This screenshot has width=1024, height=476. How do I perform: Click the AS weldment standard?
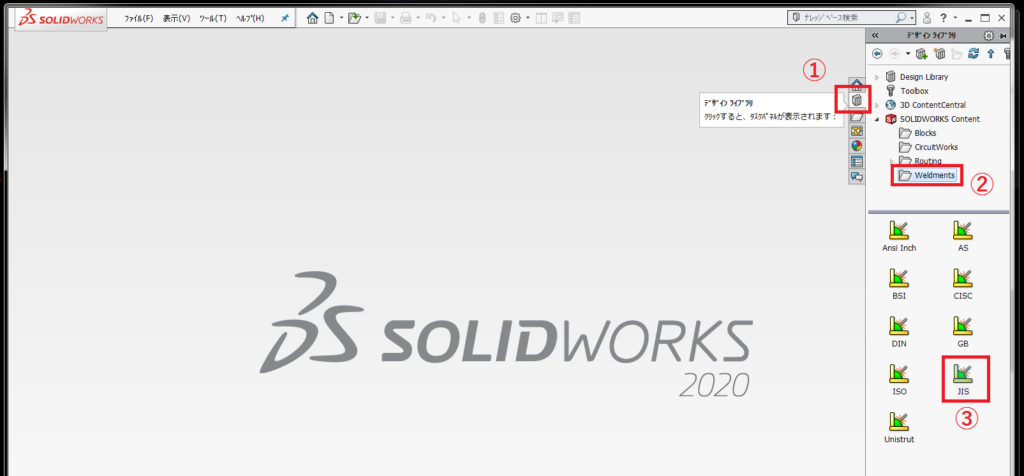pyautogui.click(x=963, y=236)
